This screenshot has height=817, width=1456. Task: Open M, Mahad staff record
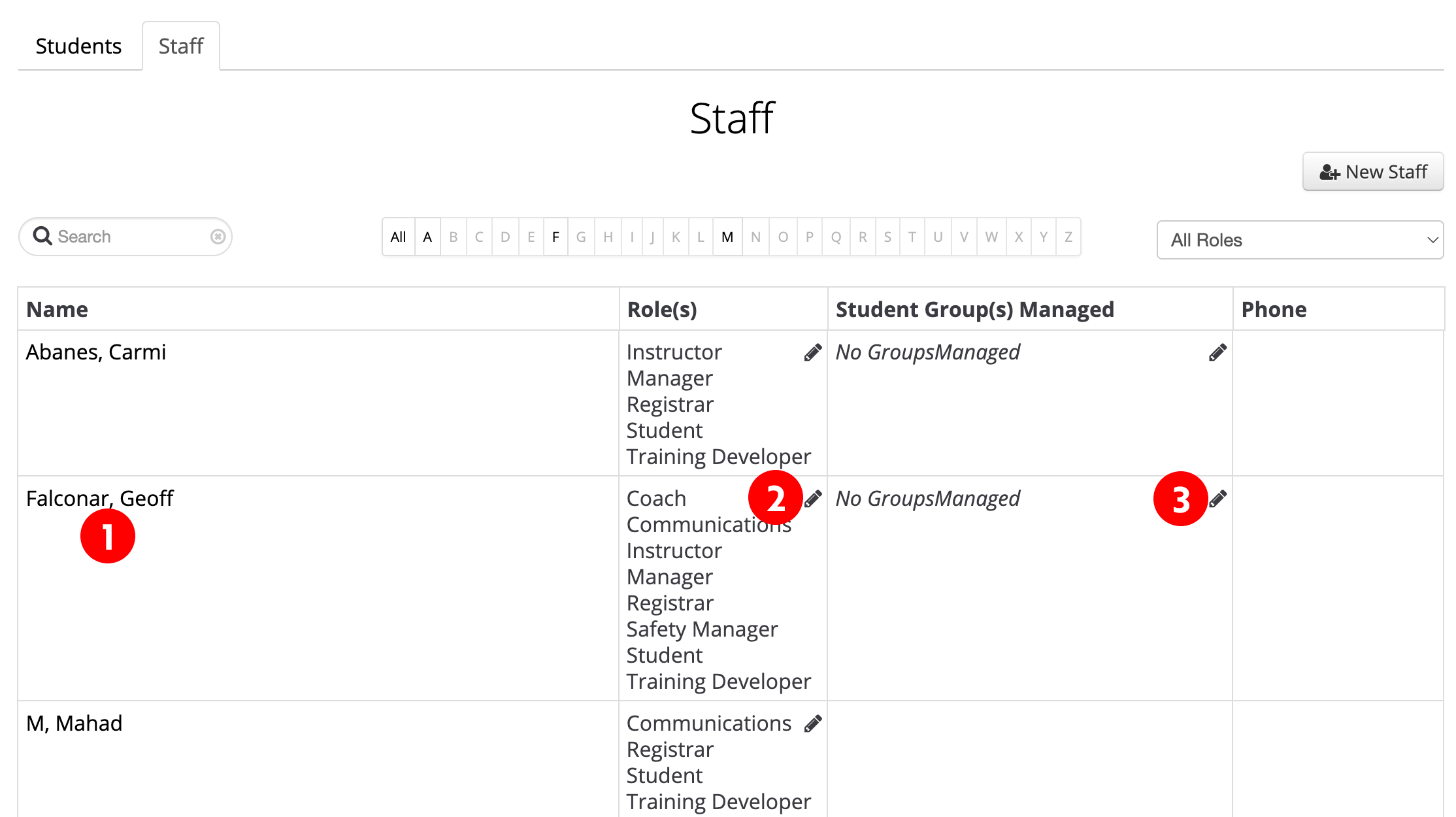tap(74, 724)
